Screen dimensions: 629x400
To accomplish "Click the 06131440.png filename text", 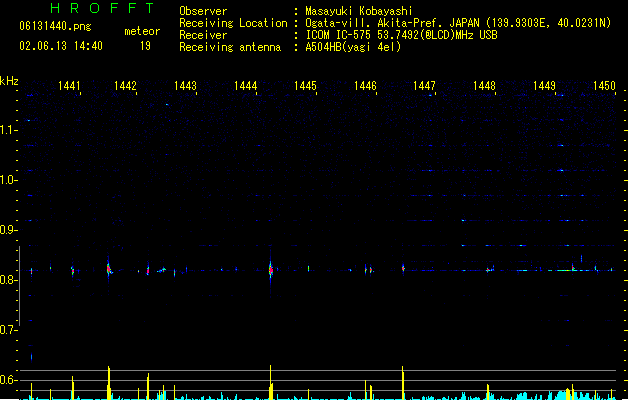I will pyautogui.click(x=55, y=26).
